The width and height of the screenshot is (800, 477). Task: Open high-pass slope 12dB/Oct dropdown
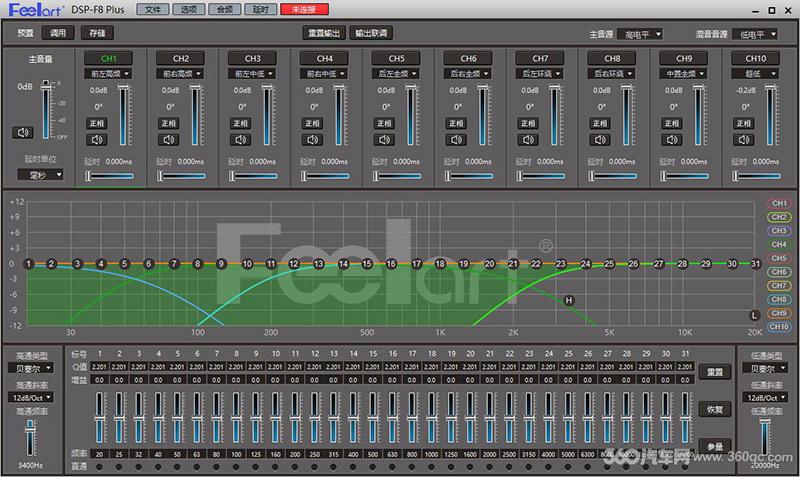click(x=31, y=397)
